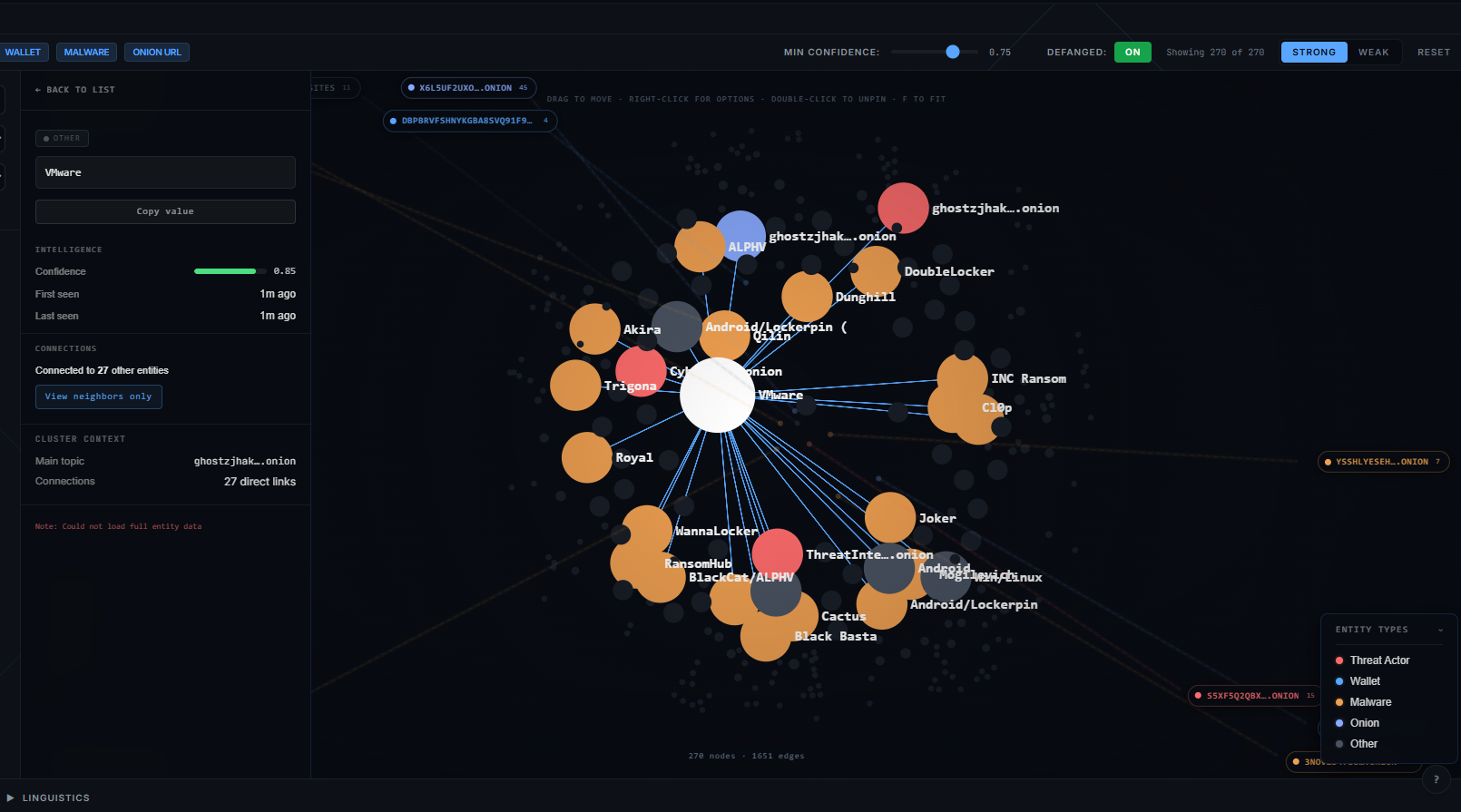Adjust the Min Confidence slider handle
The image size is (1461, 812).
(x=953, y=52)
